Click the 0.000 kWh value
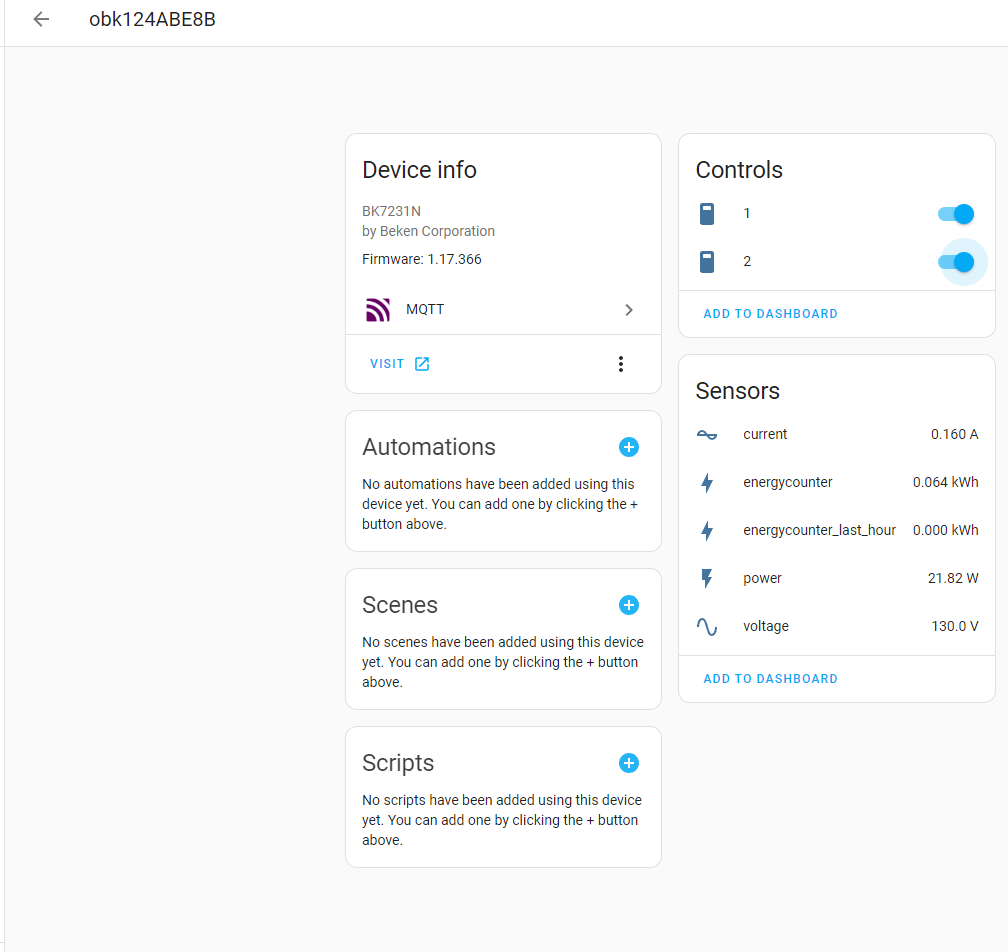 [x=945, y=530]
